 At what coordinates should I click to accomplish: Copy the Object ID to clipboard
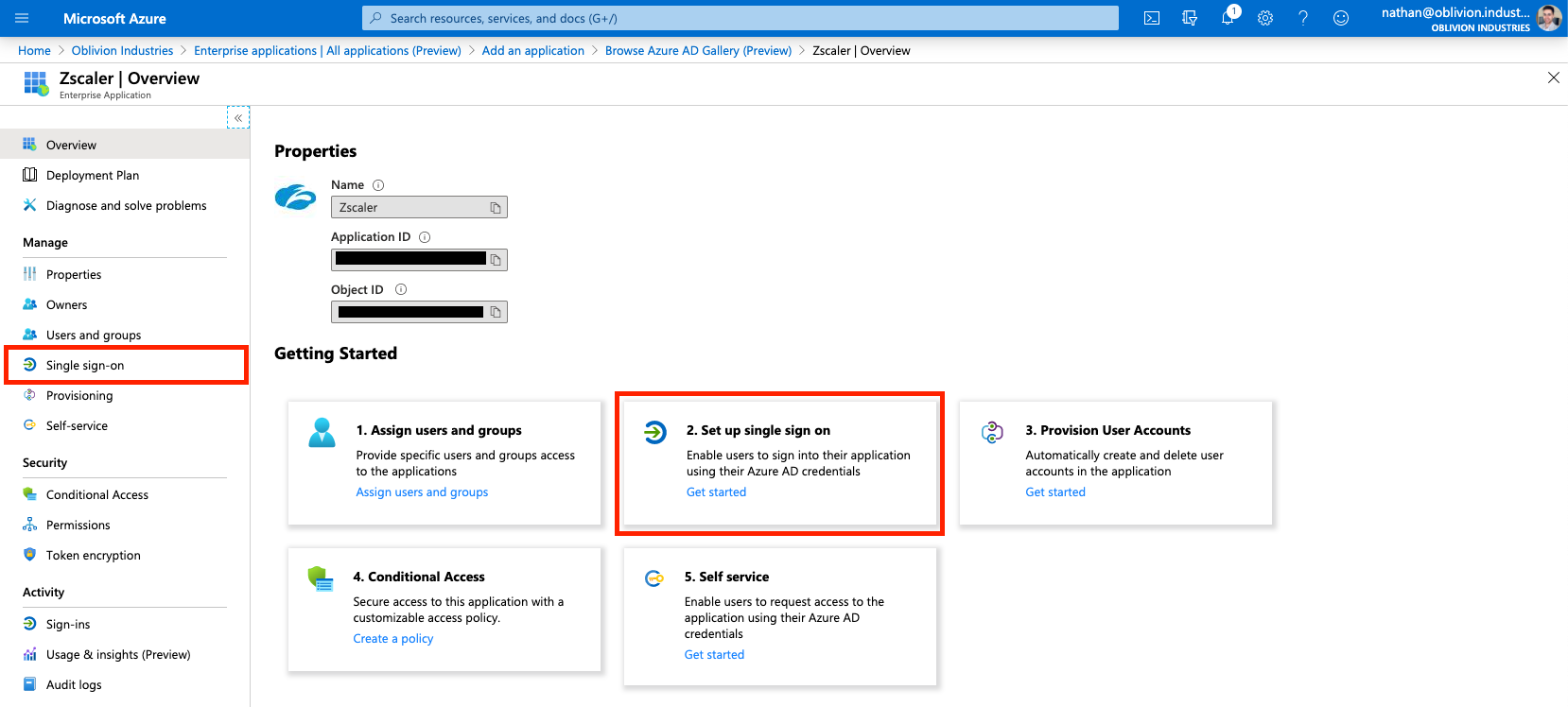(496, 312)
